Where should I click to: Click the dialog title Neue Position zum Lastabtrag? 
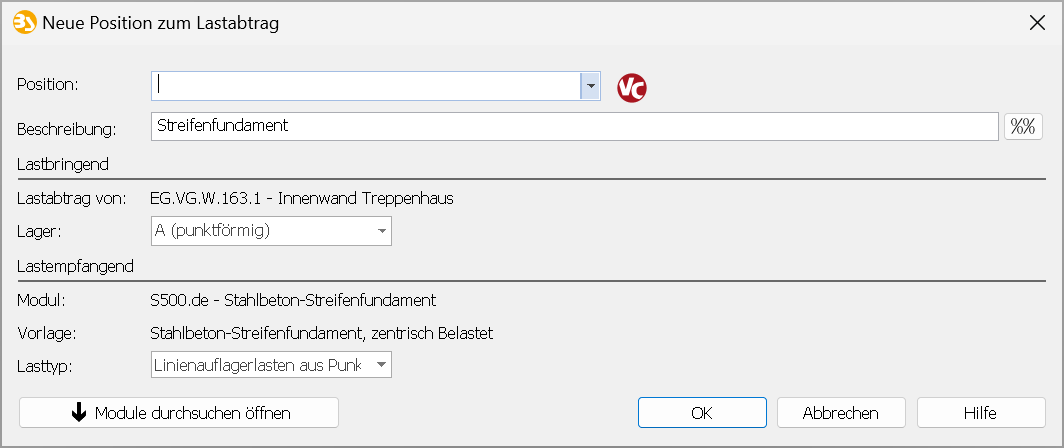tap(161, 24)
